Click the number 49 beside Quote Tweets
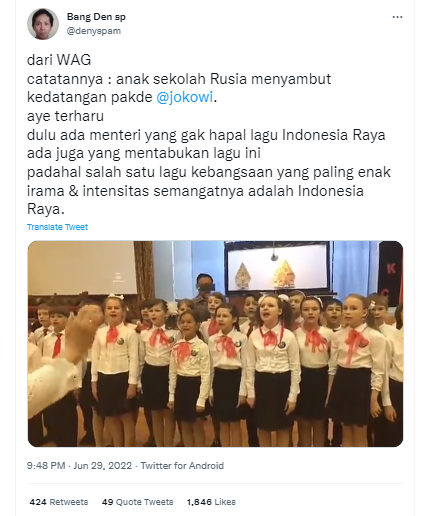This screenshot has width=421, height=516. (x=107, y=502)
